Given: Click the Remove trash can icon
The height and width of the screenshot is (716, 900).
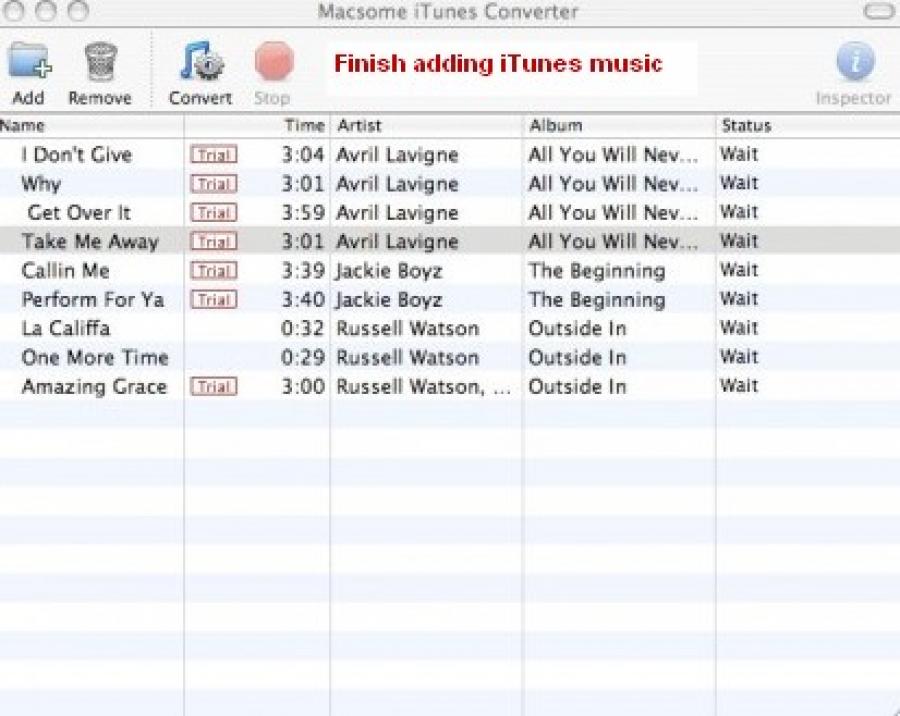Looking at the screenshot, I should [100, 63].
